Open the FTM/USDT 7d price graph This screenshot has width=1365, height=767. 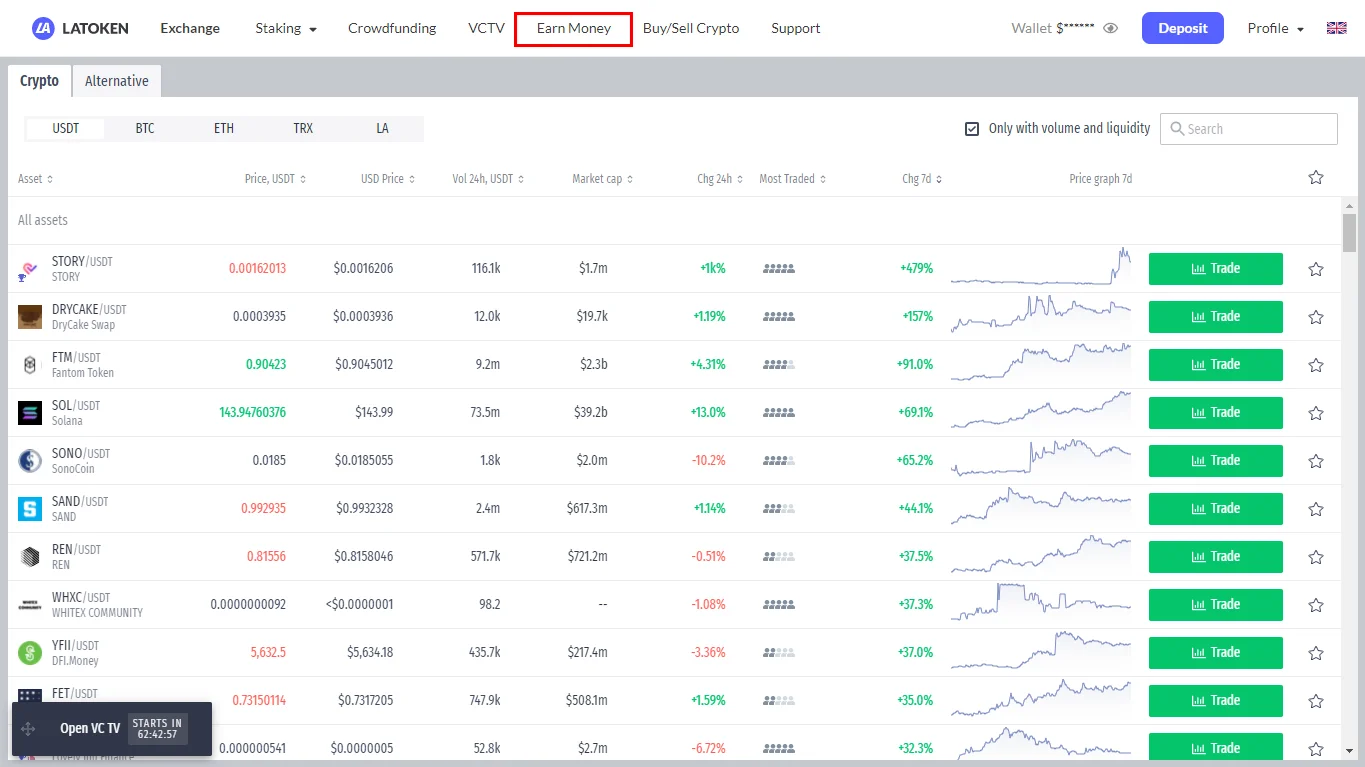pyautogui.click(x=1040, y=364)
